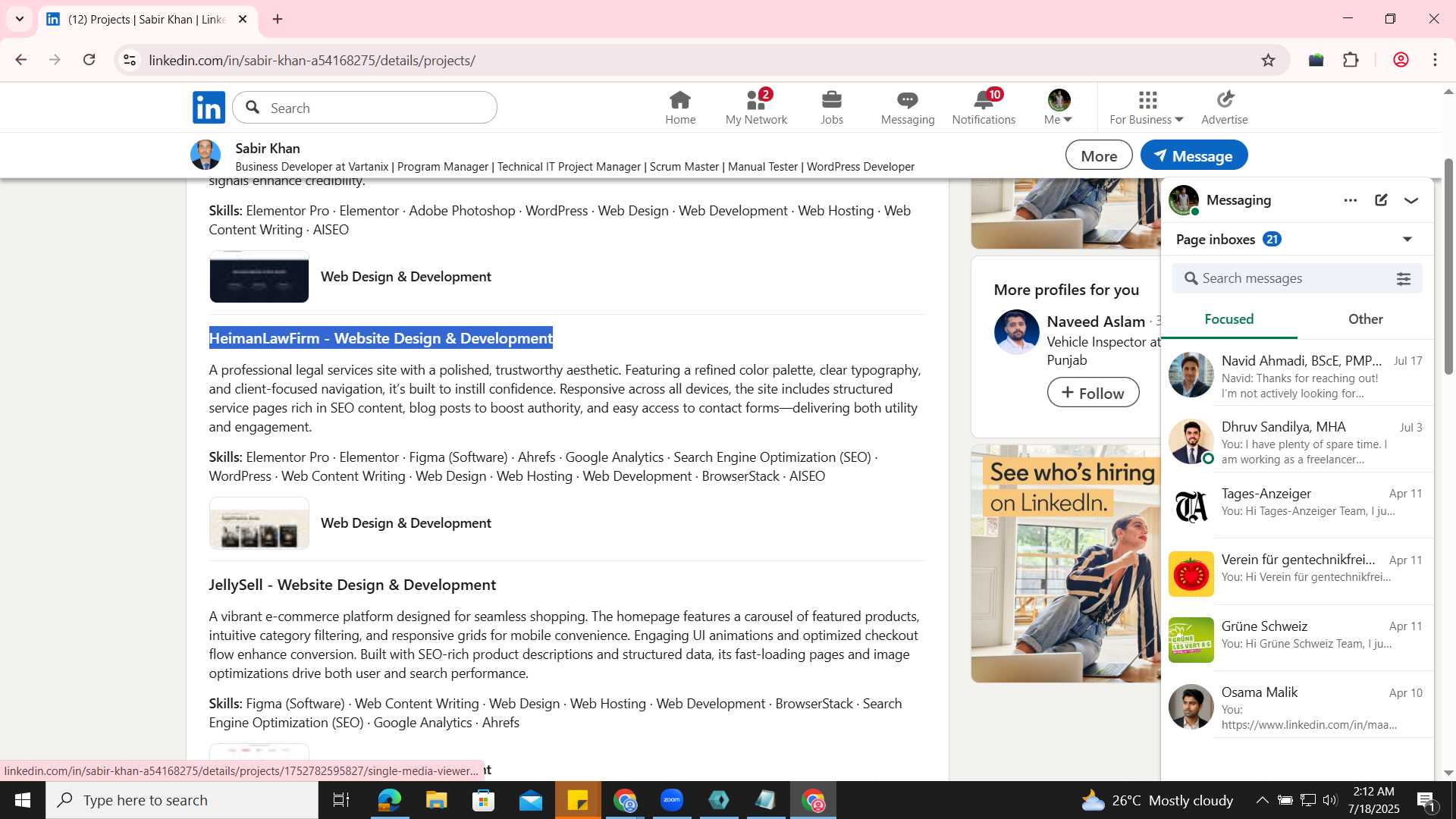This screenshot has height=819, width=1456.
Task: Open the Mail app from taskbar
Action: click(x=531, y=800)
